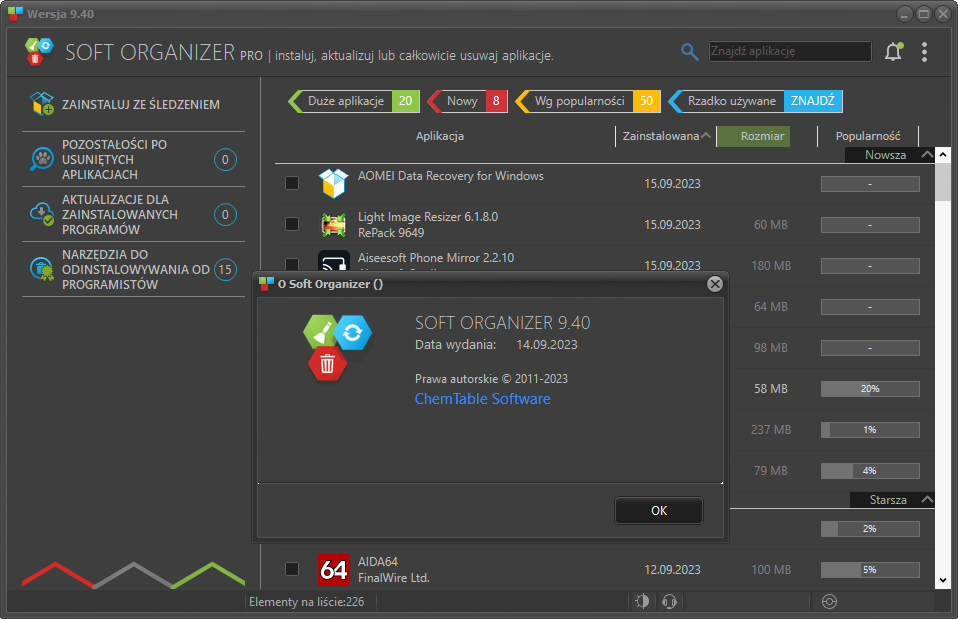Image resolution: width=958 pixels, height=619 pixels.
Task: Check the Light Image Resizer checkbox
Action: point(292,224)
